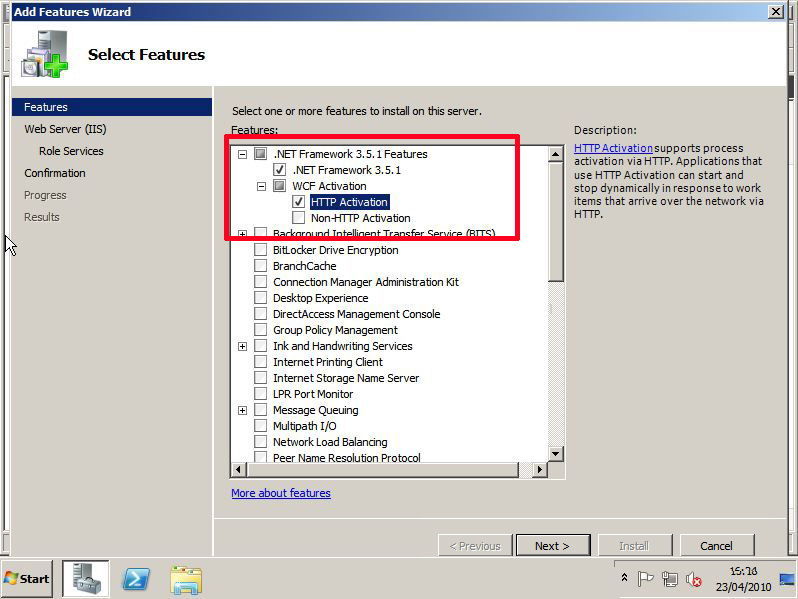This screenshot has height=599, width=798.
Task: Click the taskbar clock showing 23/04/2010
Action: [x=743, y=579]
